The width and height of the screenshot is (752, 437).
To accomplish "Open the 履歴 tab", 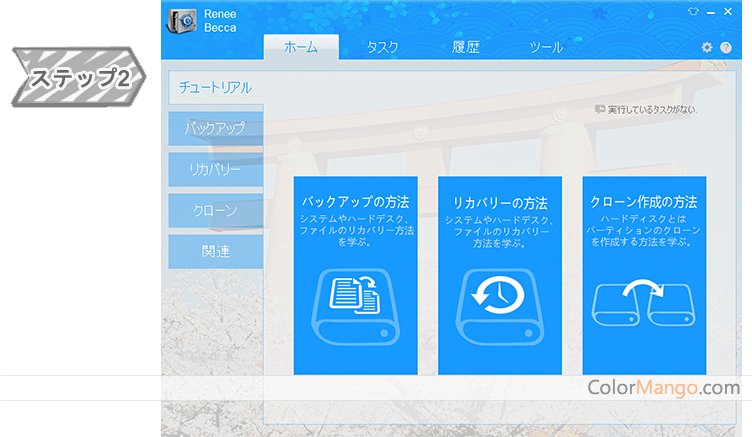I will click(466, 47).
